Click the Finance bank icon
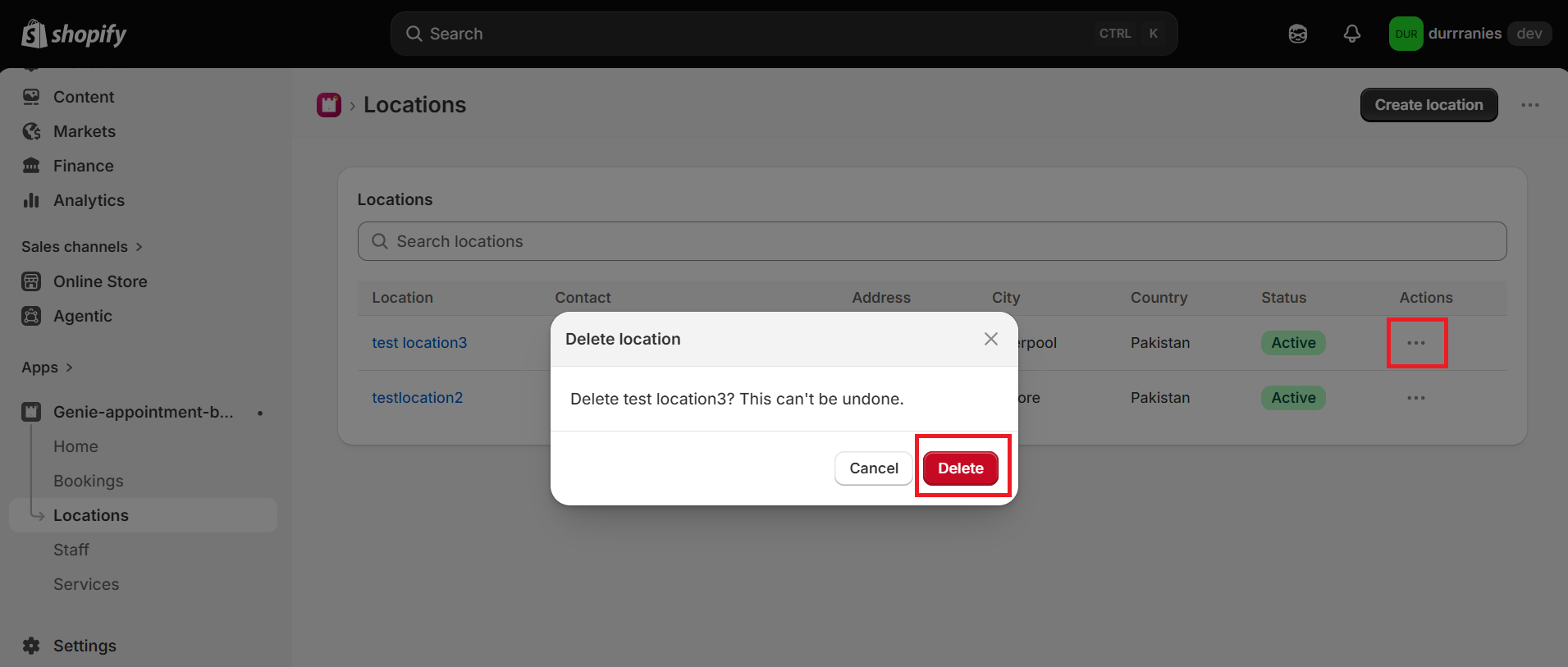 tap(31, 166)
